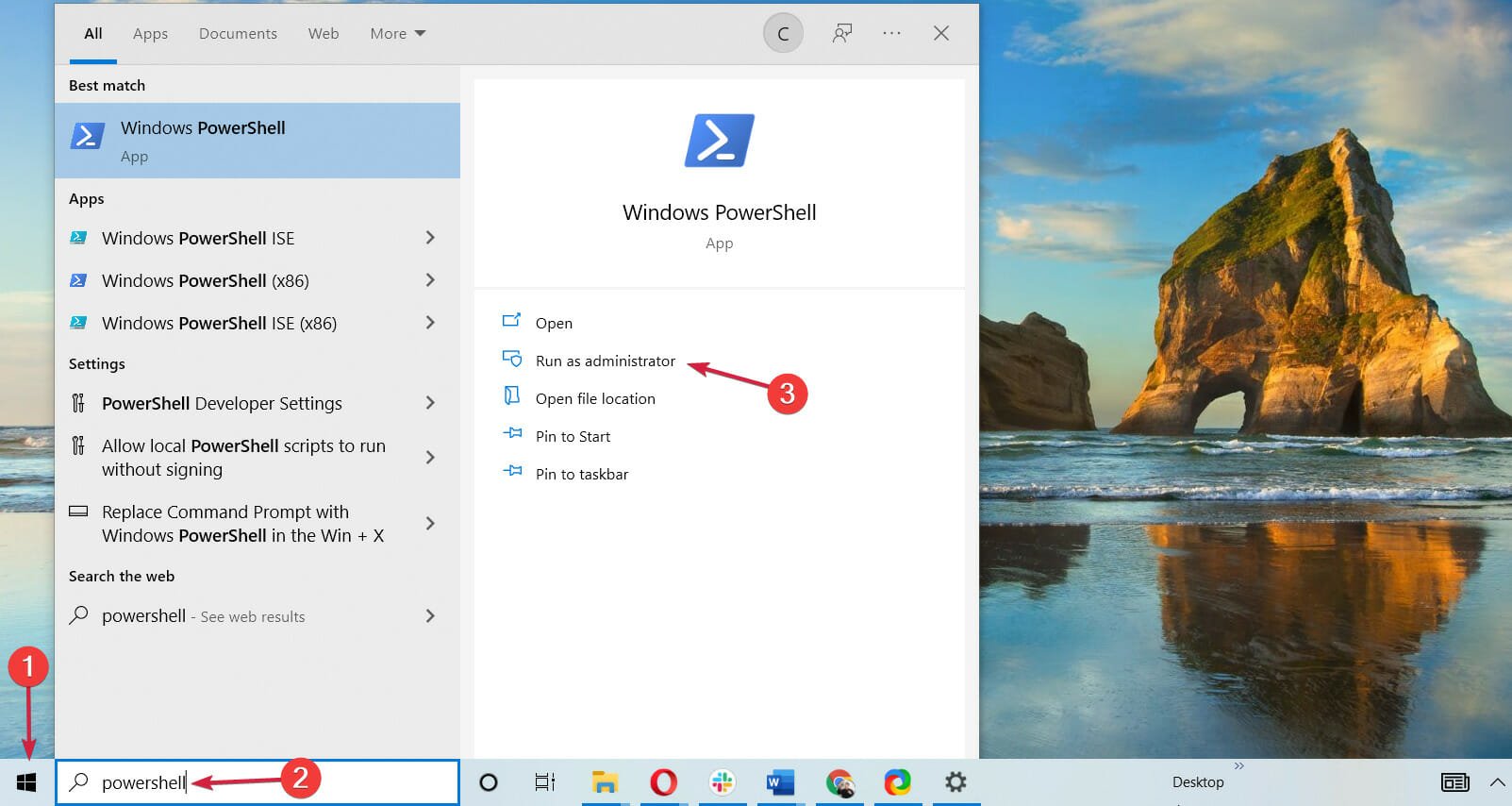The width and height of the screenshot is (1512, 806).
Task: Open Google Chrome from the taskbar
Action: tap(839, 782)
